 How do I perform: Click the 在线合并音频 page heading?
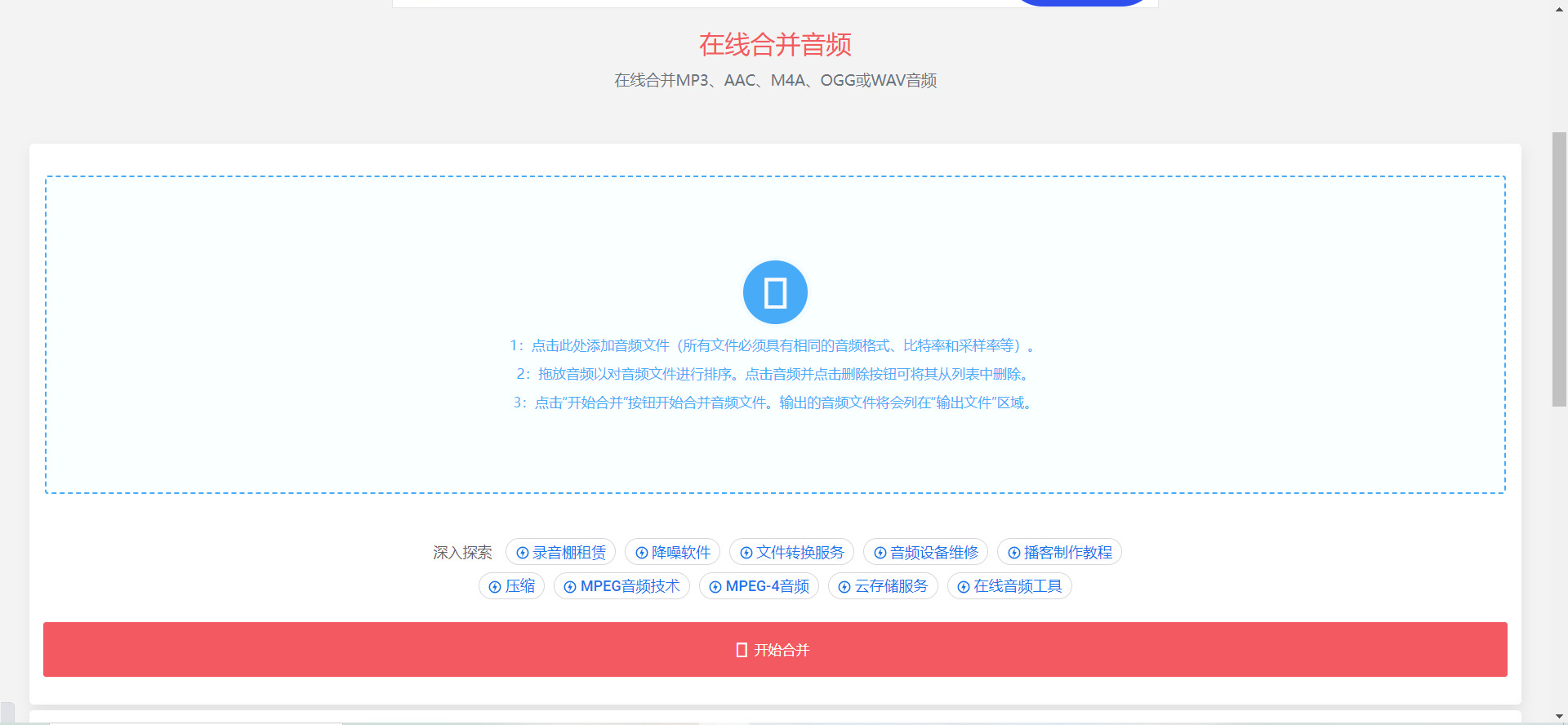pyautogui.click(x=775, y=44)
